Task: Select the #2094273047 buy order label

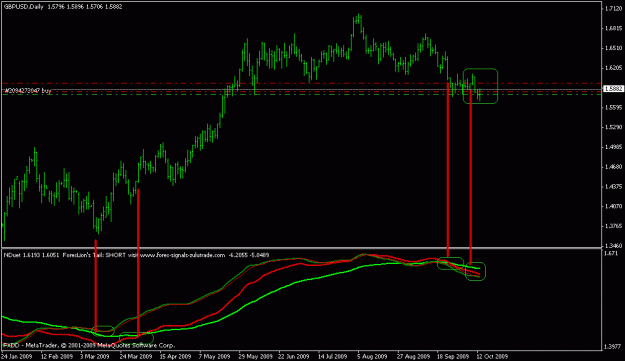Action: pyautogui.click(x=28, y=91)
